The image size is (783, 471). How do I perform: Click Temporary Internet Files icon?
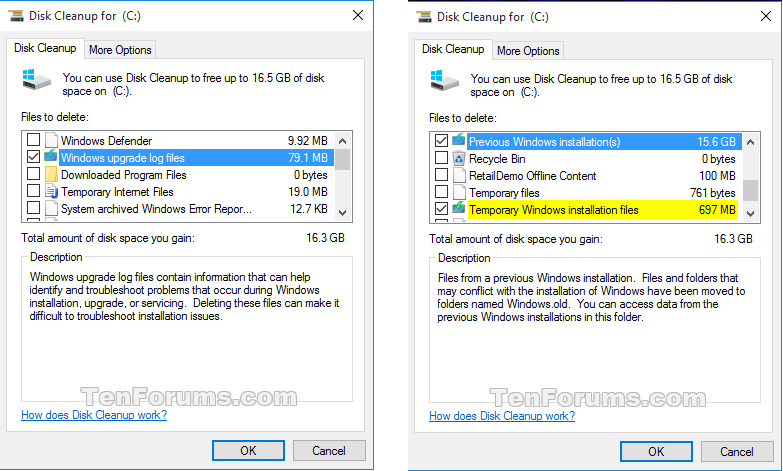tap(51, 191)
